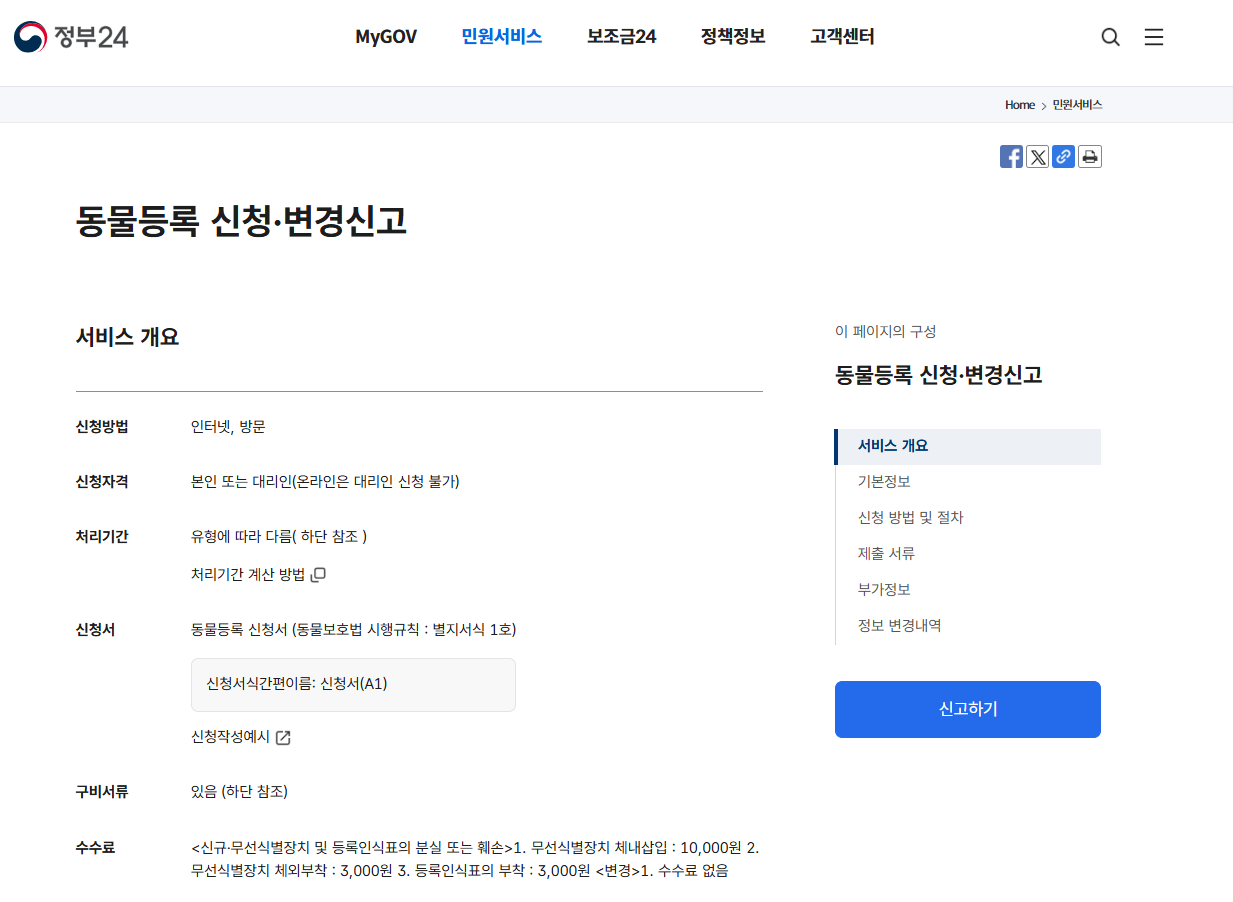Open 민원서비스 from the breadcrumb
The width and height of the screenshot is (1233, 902).
[x=1075, y=104]
